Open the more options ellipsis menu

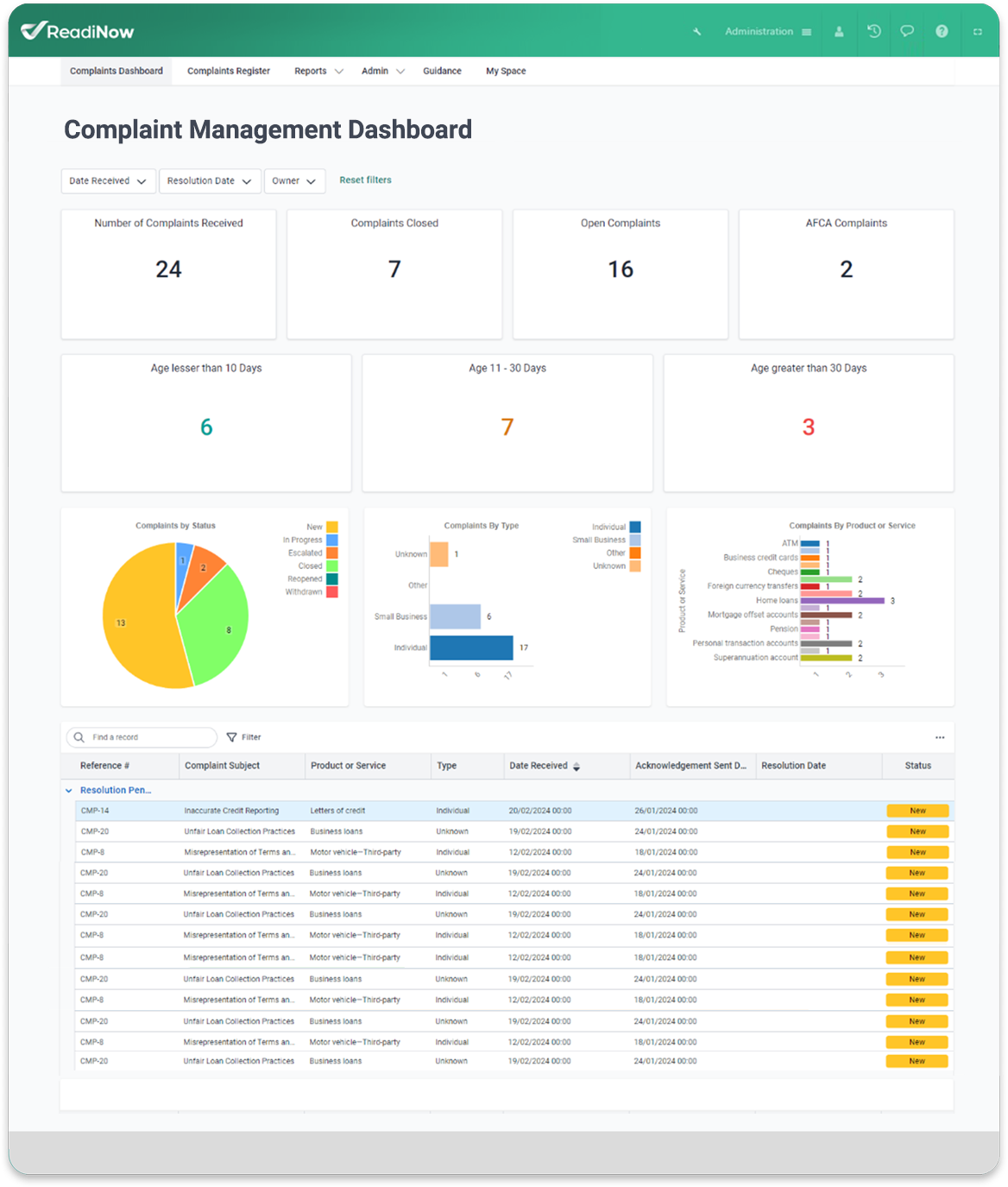coord(940,737)
